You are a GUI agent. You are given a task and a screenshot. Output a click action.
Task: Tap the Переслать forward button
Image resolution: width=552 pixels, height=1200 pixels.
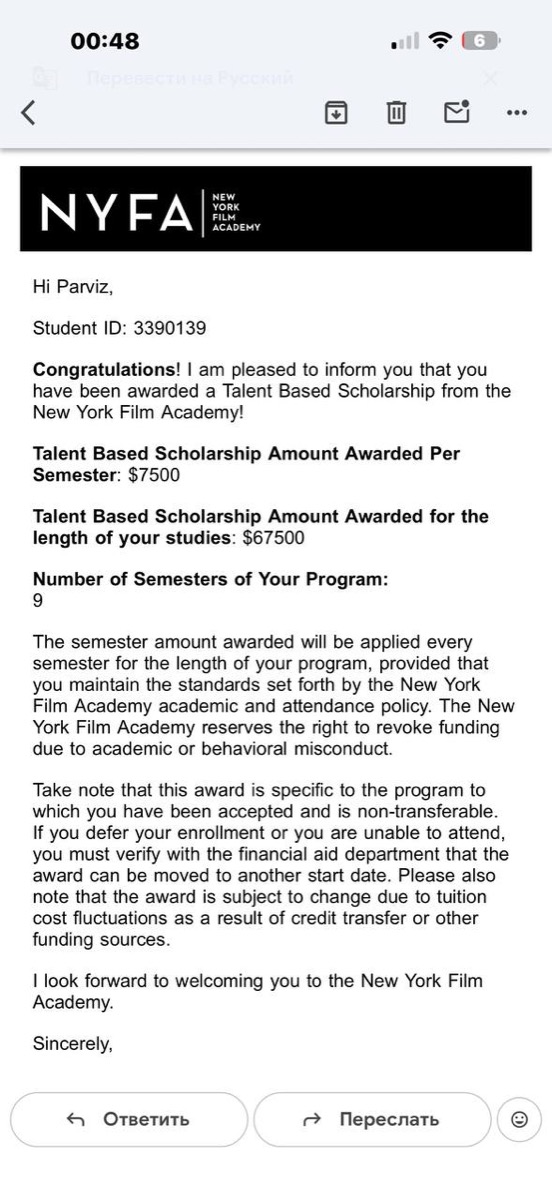[372, 1119]
